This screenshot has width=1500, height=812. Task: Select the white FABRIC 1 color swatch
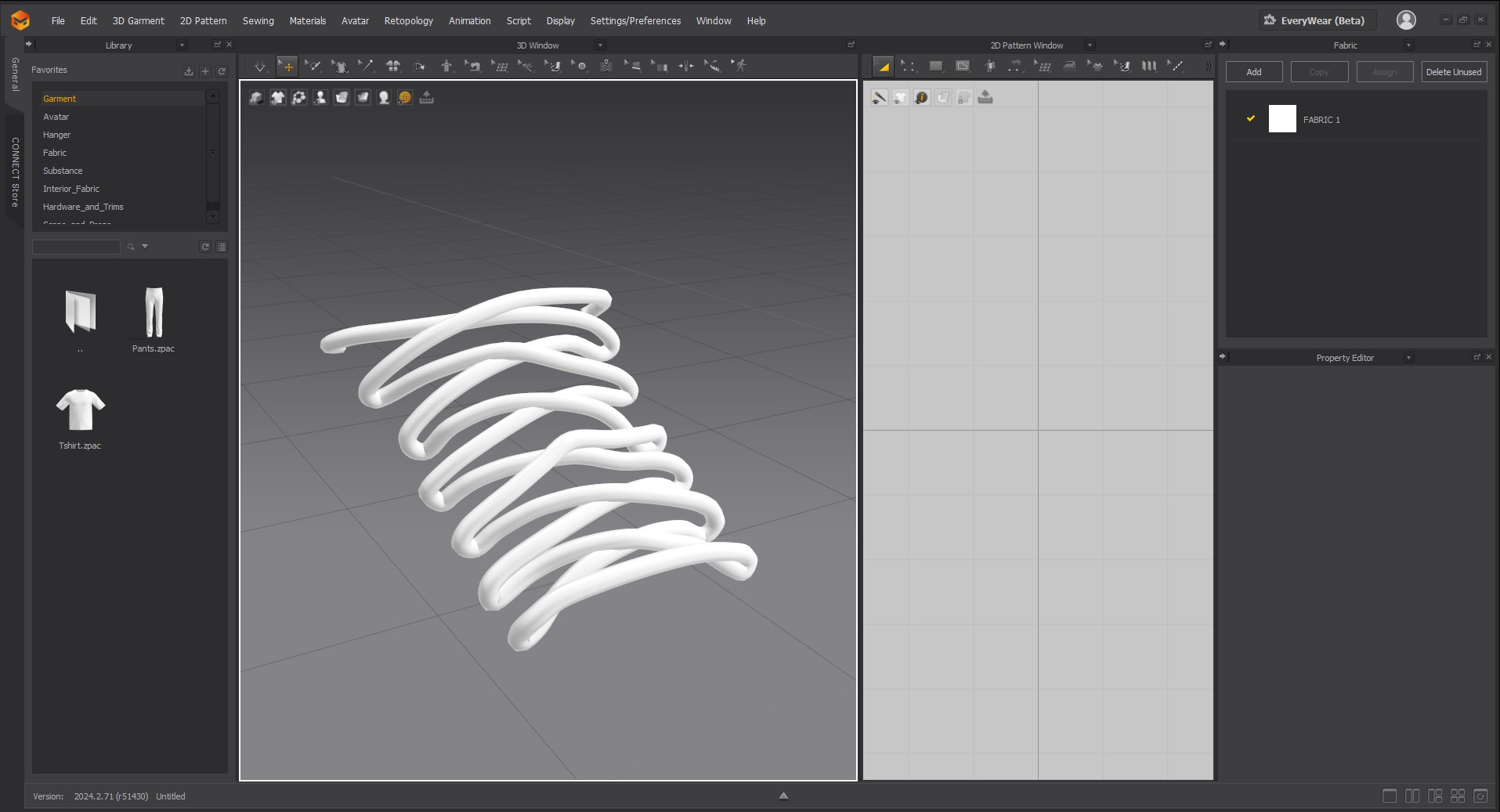click(x=1282, y=119)
